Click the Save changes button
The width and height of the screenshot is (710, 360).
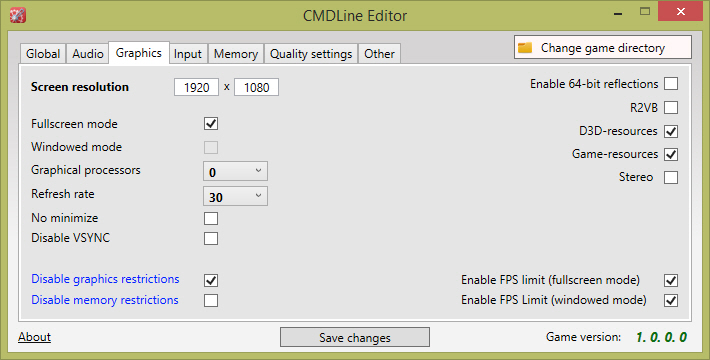click(x=355, y=337)
